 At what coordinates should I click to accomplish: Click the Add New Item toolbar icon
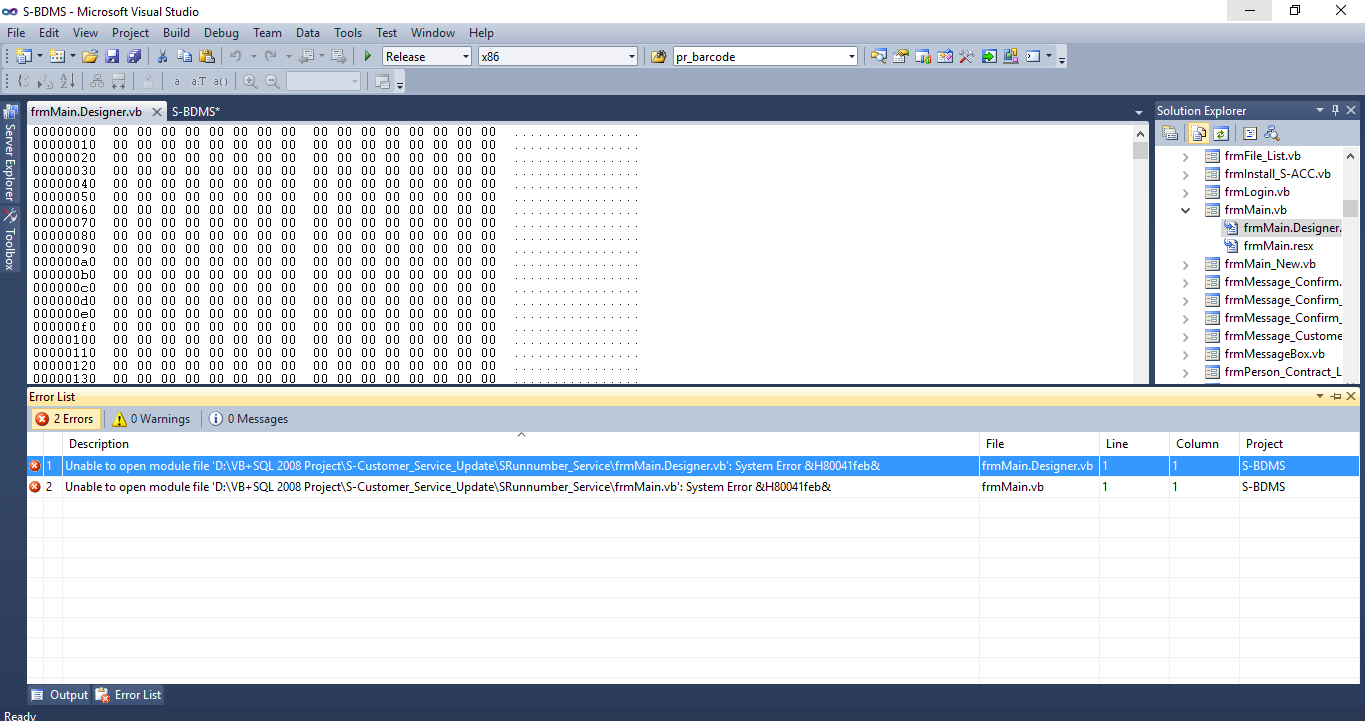(x=56, y=56)
